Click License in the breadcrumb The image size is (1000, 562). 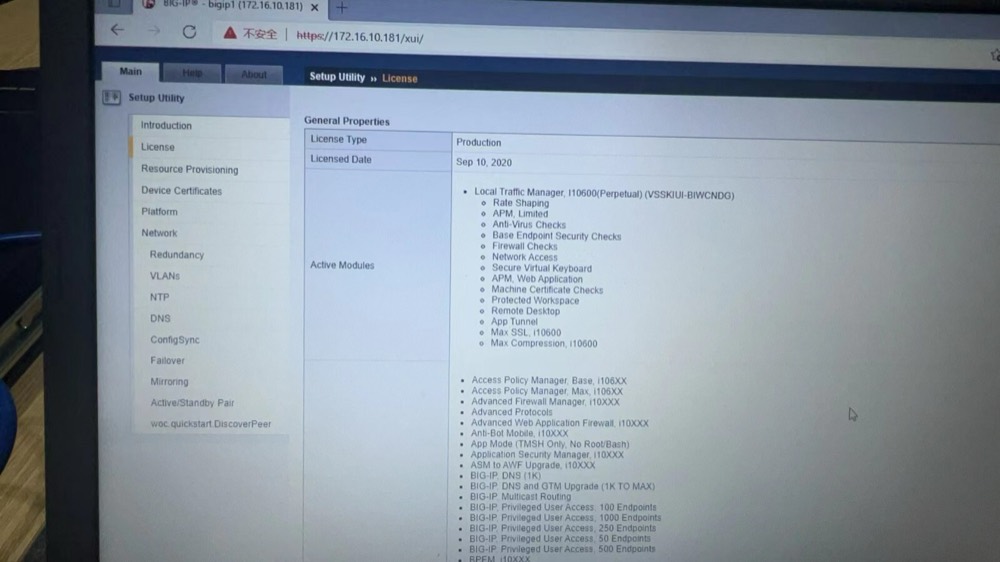[x=399, y=78]
